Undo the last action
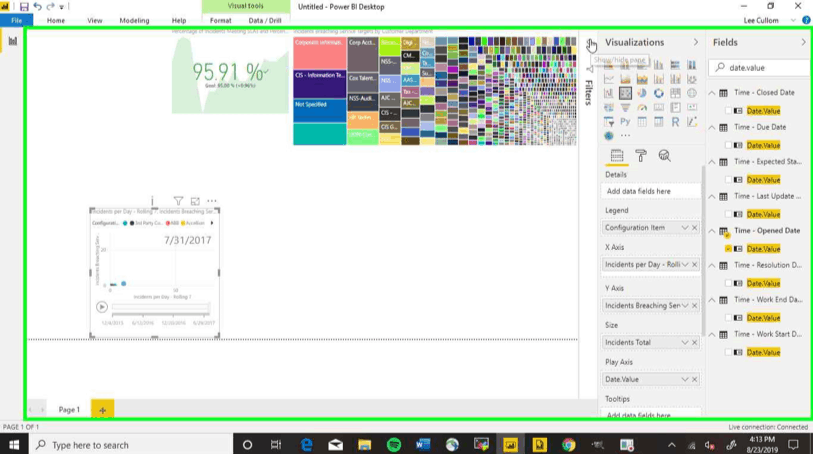The image size is (815, 454). (37, 7)
